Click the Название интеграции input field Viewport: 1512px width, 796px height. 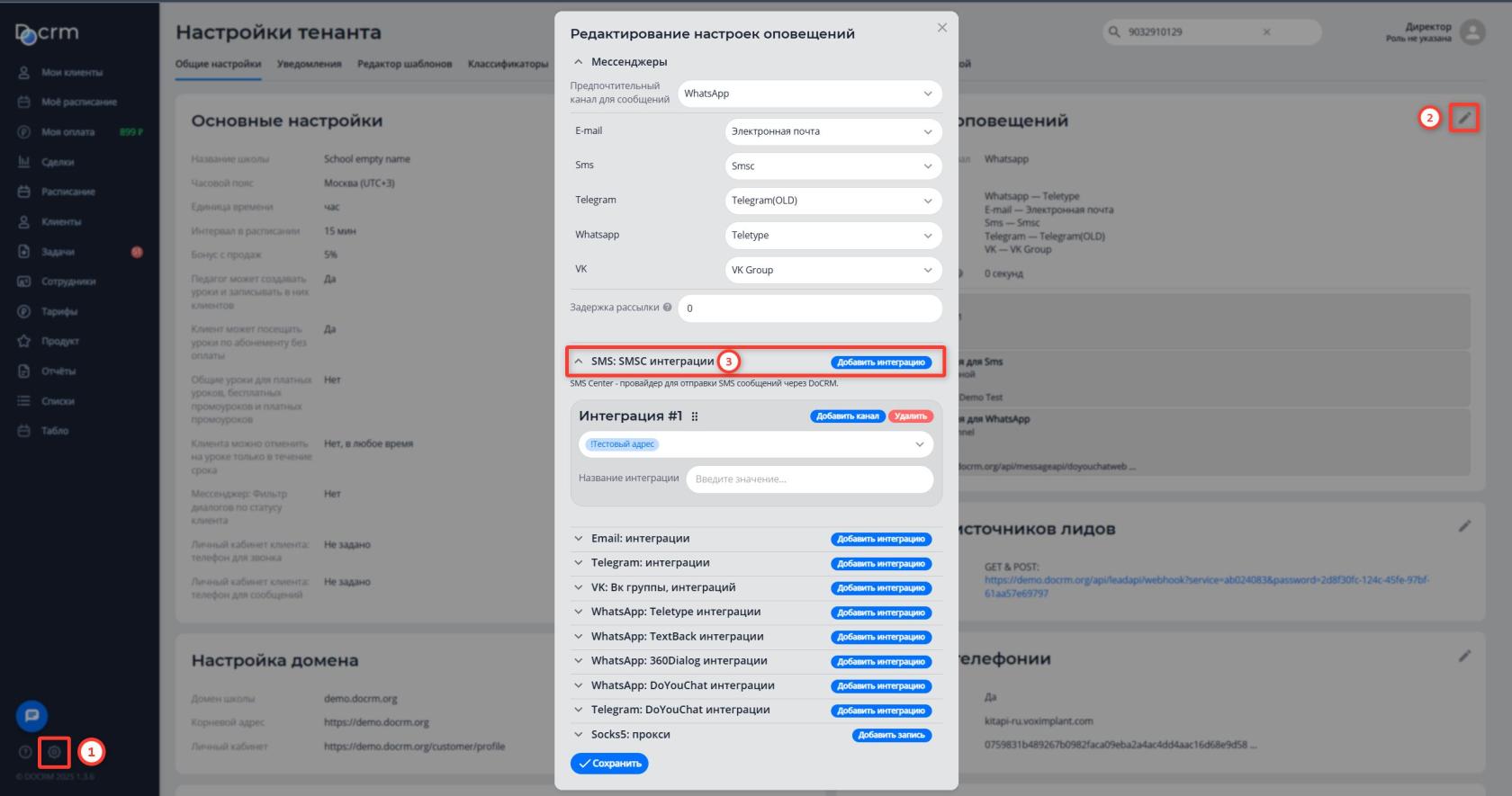tap(809, 479)
